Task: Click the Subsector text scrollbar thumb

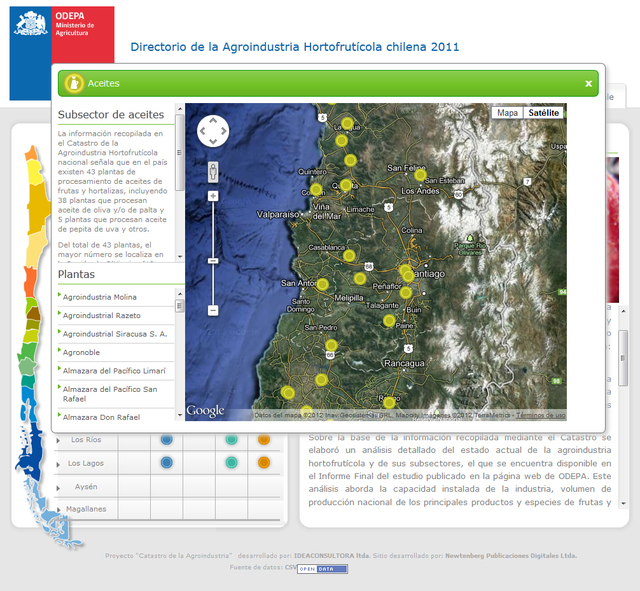Action: [x=180, y=152]
